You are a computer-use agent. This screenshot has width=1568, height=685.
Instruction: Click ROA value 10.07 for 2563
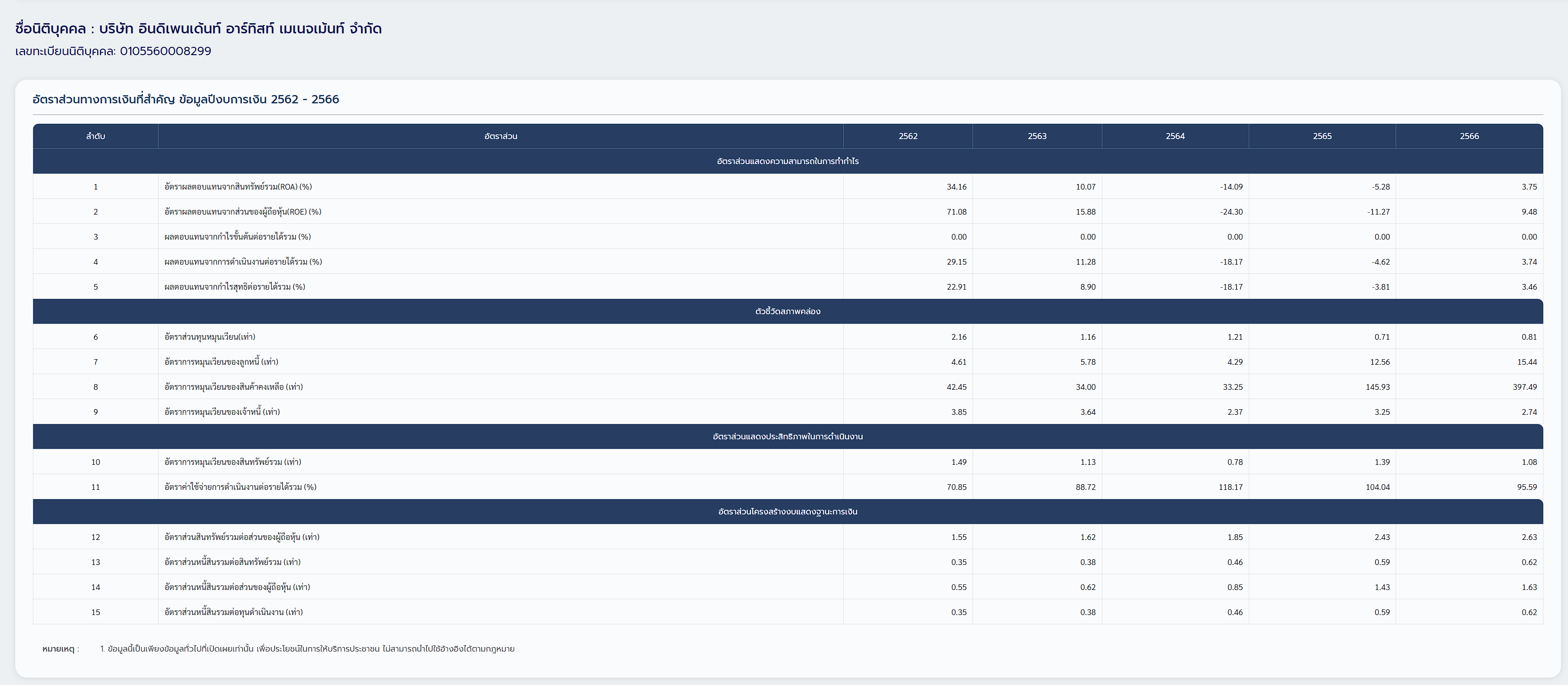pyautogui.click(x=1085, y=187)
